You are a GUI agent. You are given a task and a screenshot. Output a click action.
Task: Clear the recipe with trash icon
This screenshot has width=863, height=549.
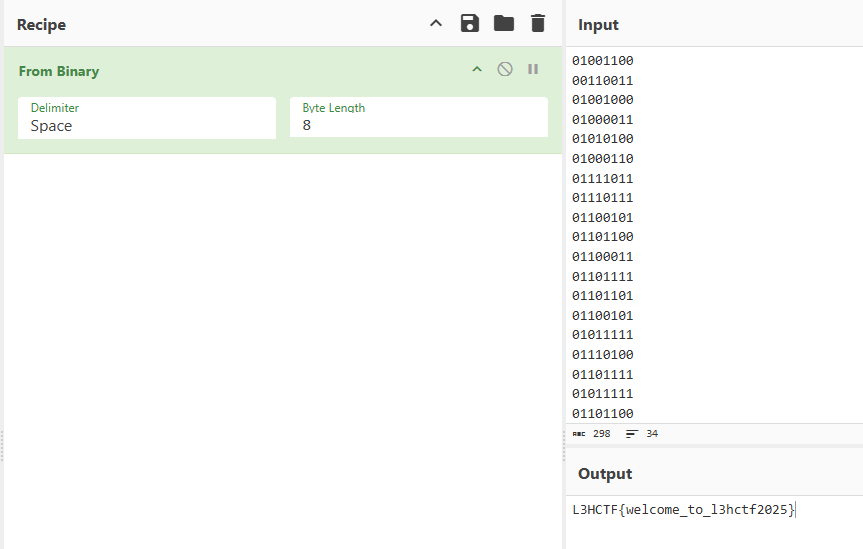(538, 24)
